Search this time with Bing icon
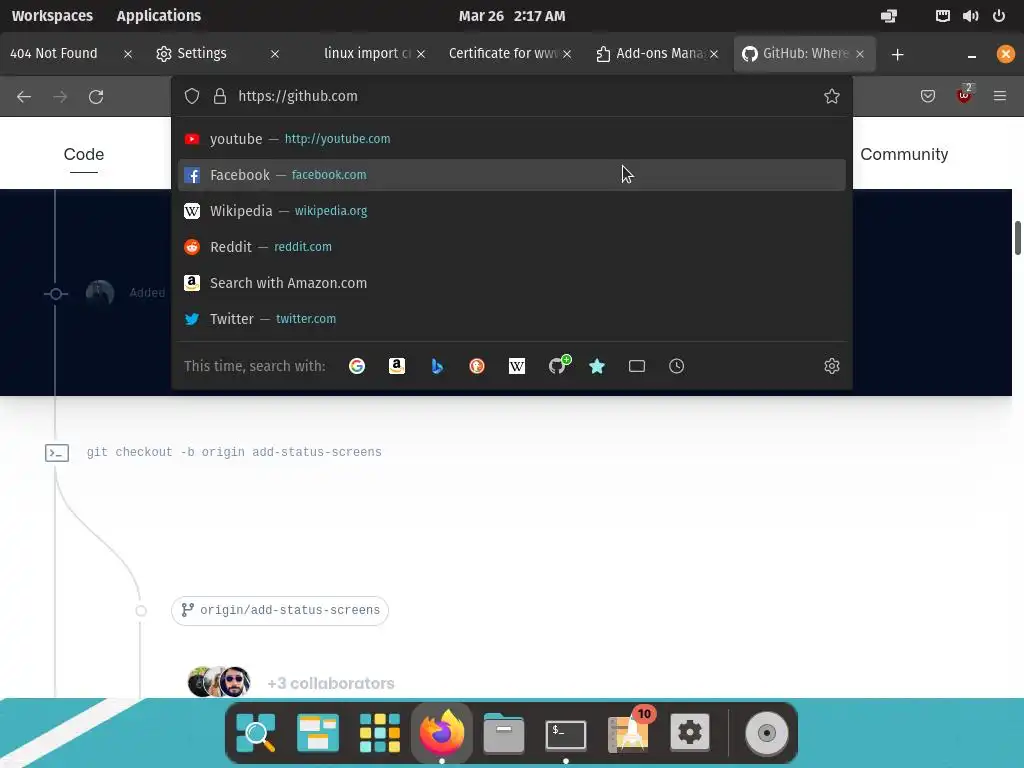Viewport: 1024px width, 768px height. click(x=437, y=366)
